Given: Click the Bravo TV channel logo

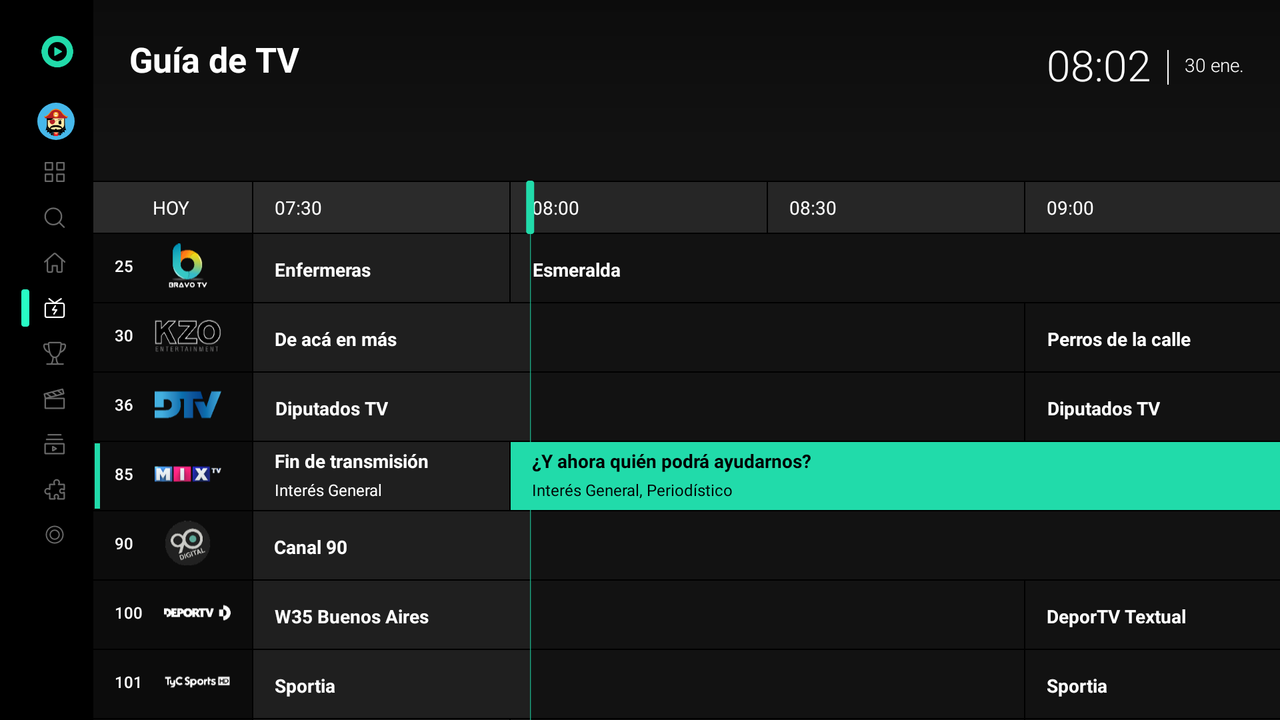Looking at the screenshot, I should click(187, 267).
